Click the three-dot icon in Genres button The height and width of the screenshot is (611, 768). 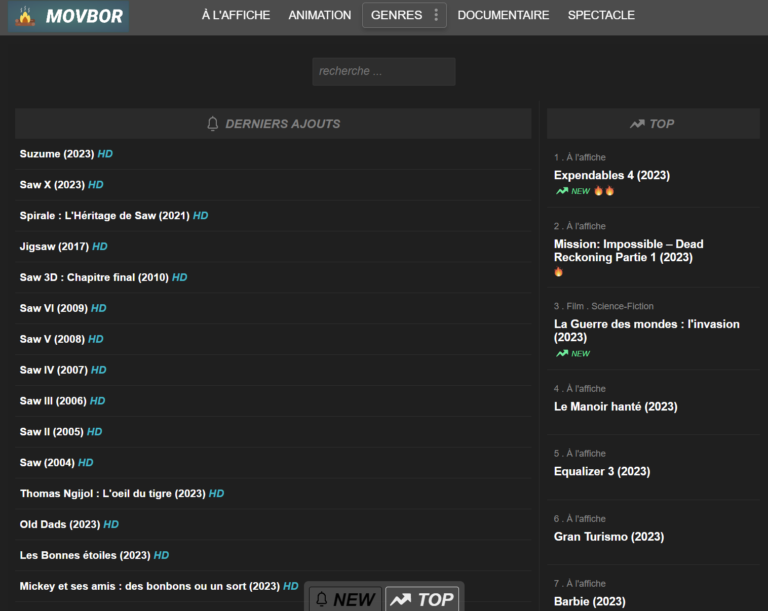click(x=435, y=15)
